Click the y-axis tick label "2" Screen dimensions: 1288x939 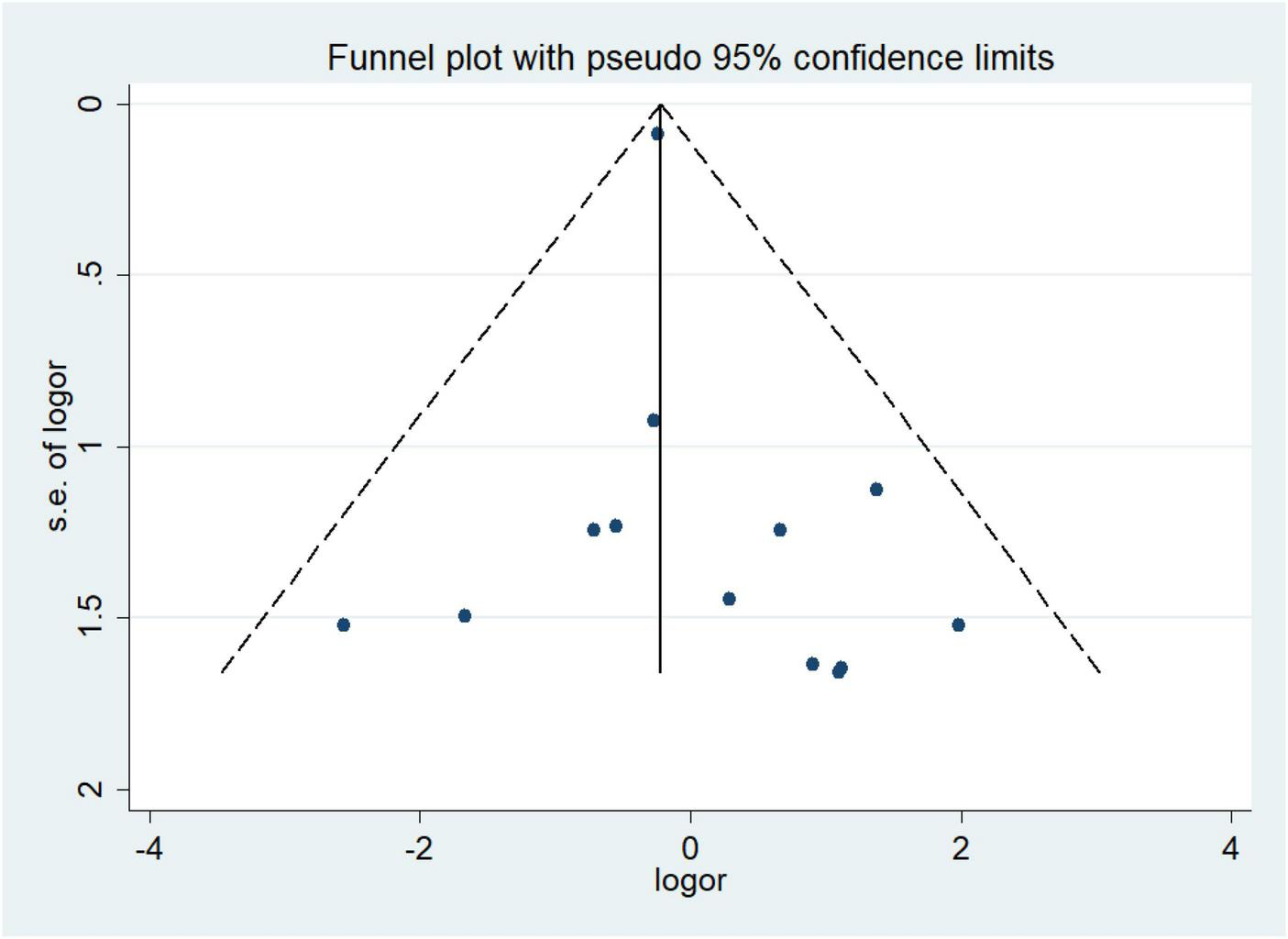[90, 789]
